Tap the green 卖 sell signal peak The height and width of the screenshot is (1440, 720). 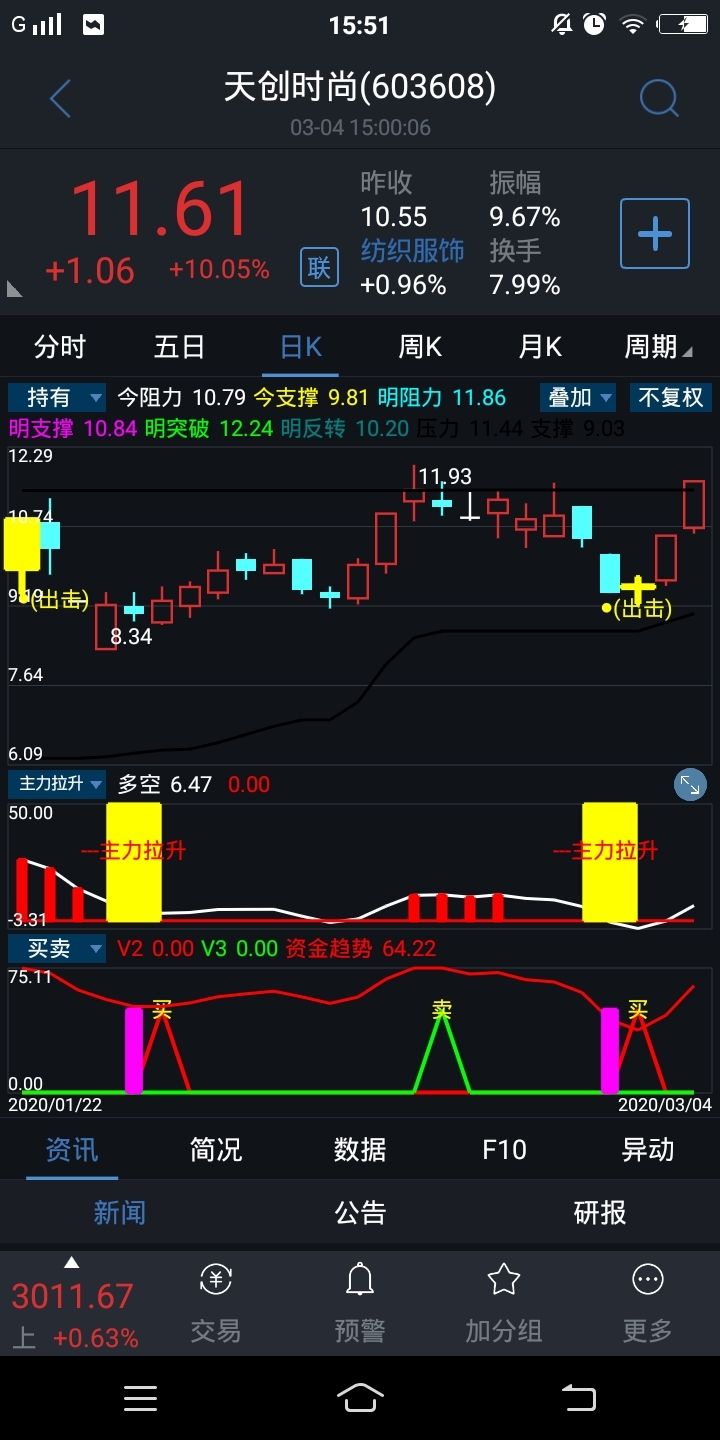click(441, 1010)
